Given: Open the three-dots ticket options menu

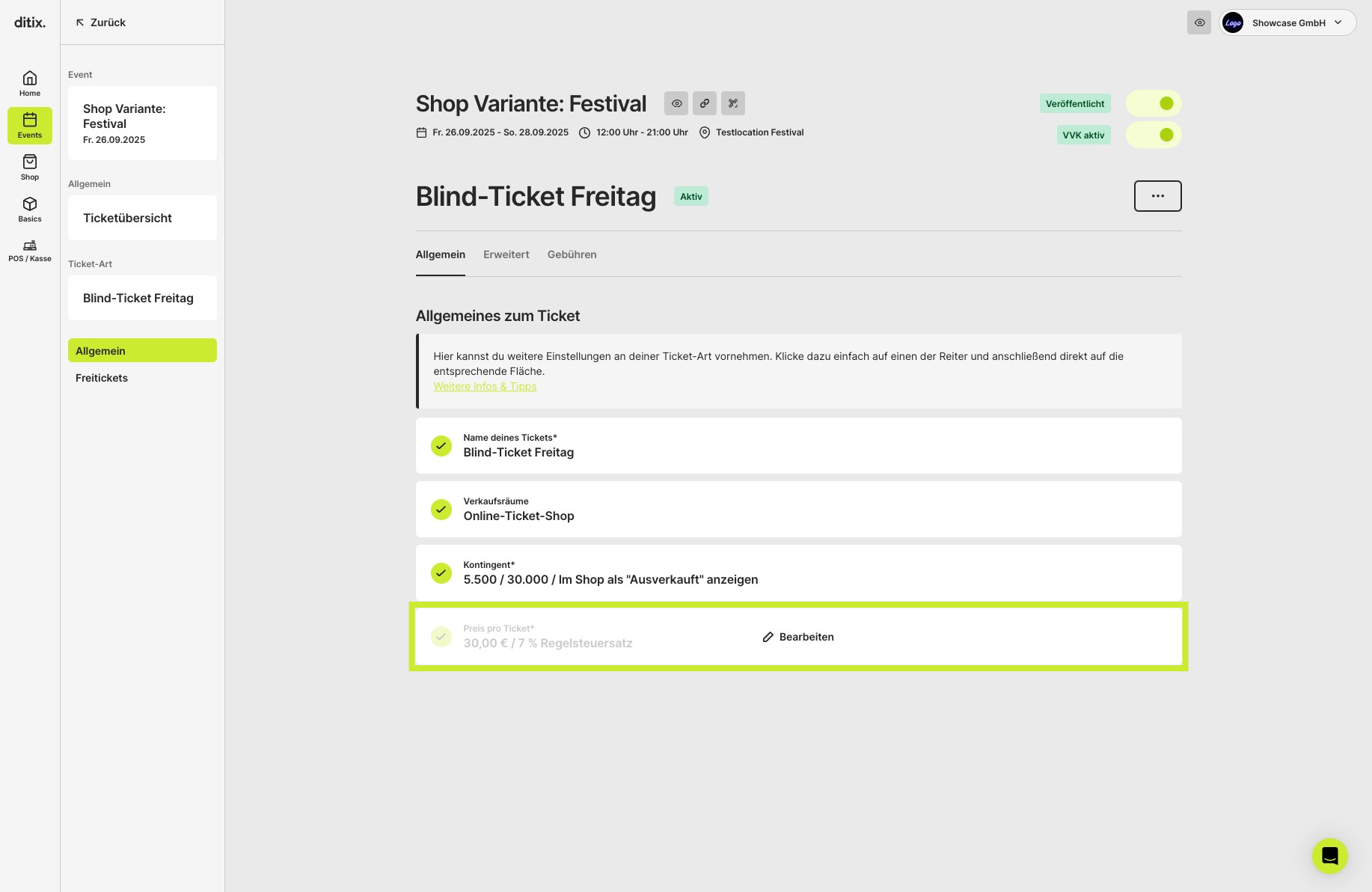Looking at the screenshot, I should click(x=1158, y=196).
